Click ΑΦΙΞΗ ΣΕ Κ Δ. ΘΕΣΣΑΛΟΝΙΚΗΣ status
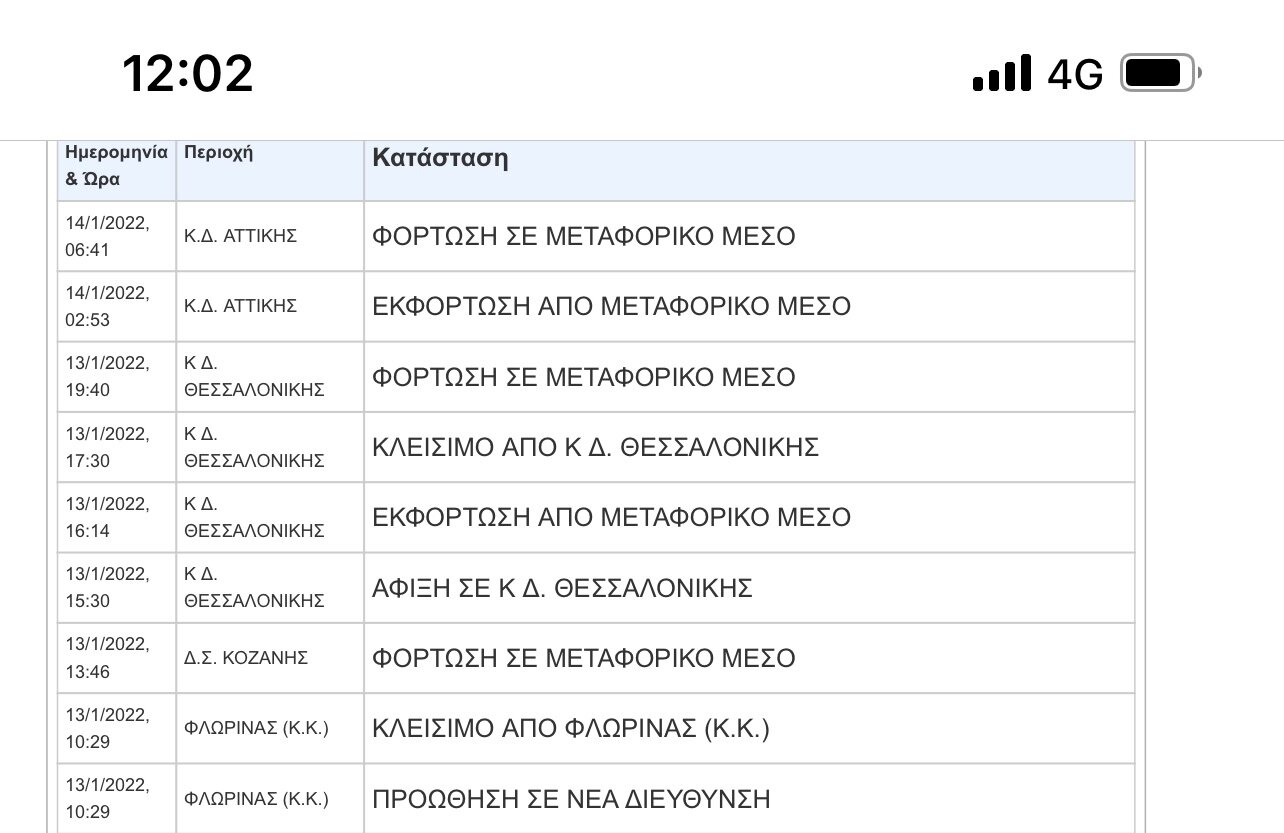Screen dimensions: 1284x833 562,587
